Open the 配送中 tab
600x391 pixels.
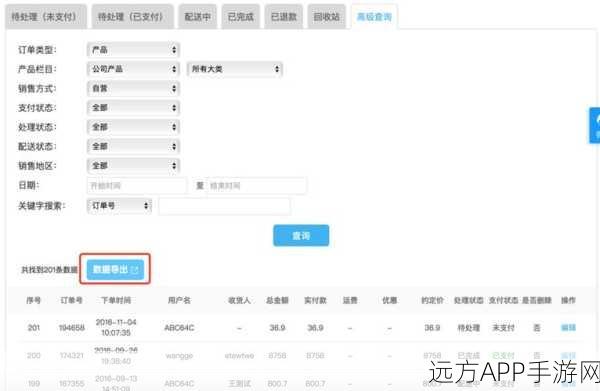coord(197,17)
